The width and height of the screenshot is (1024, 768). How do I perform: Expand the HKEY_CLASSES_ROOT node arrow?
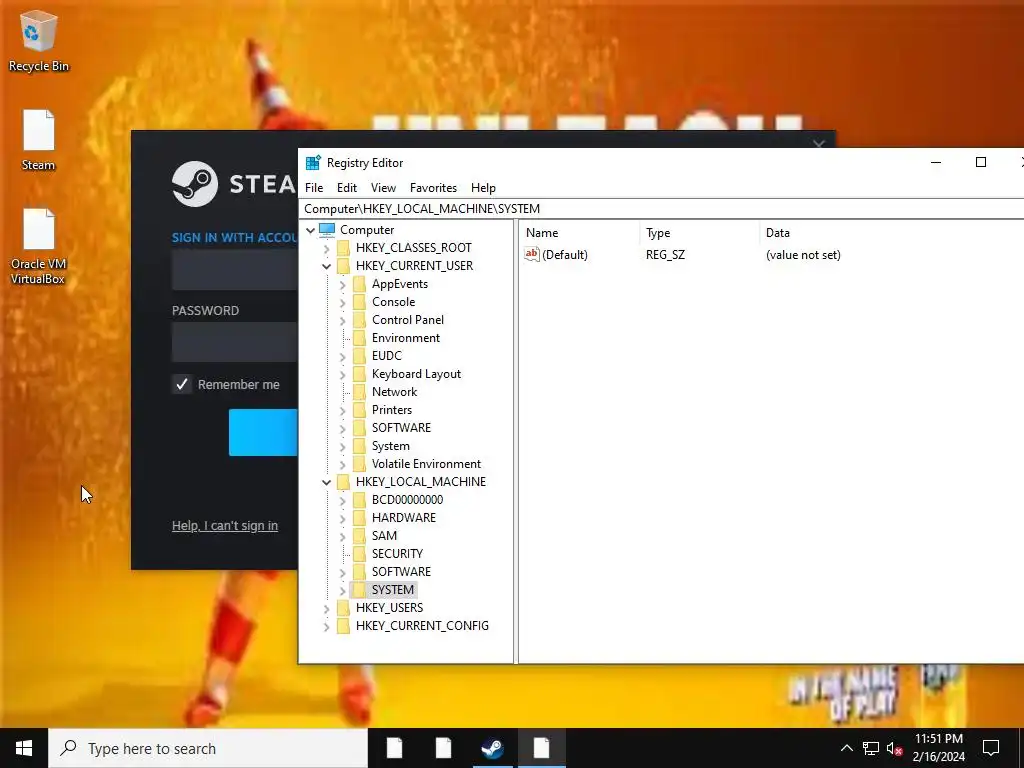point(327,248)
